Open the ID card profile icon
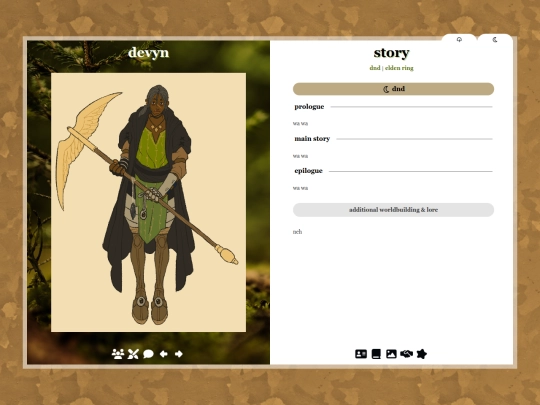This screenshot has height=405, width=540. pyautogui.click(x=361, y=354)
